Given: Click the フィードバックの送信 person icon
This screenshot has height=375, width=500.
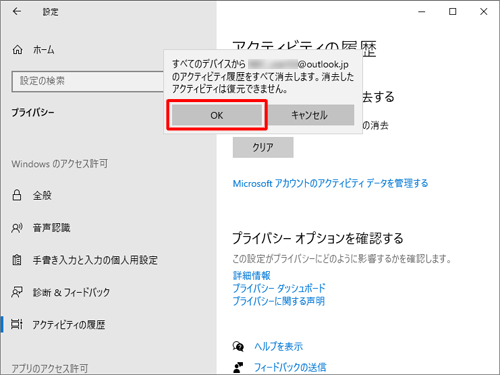Looking at the screenshot, I should tap(238, 367).
